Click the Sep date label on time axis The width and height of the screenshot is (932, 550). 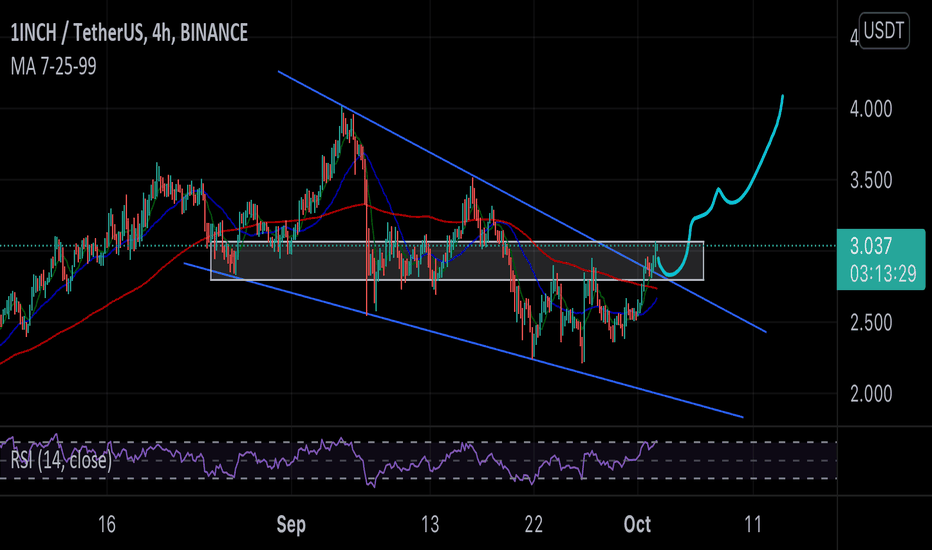tap(291, 524)
